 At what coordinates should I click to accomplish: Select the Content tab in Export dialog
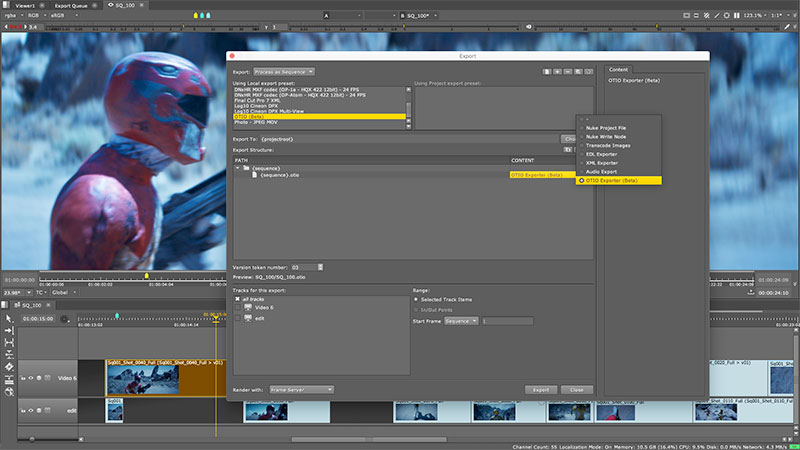tap(618, 69)
